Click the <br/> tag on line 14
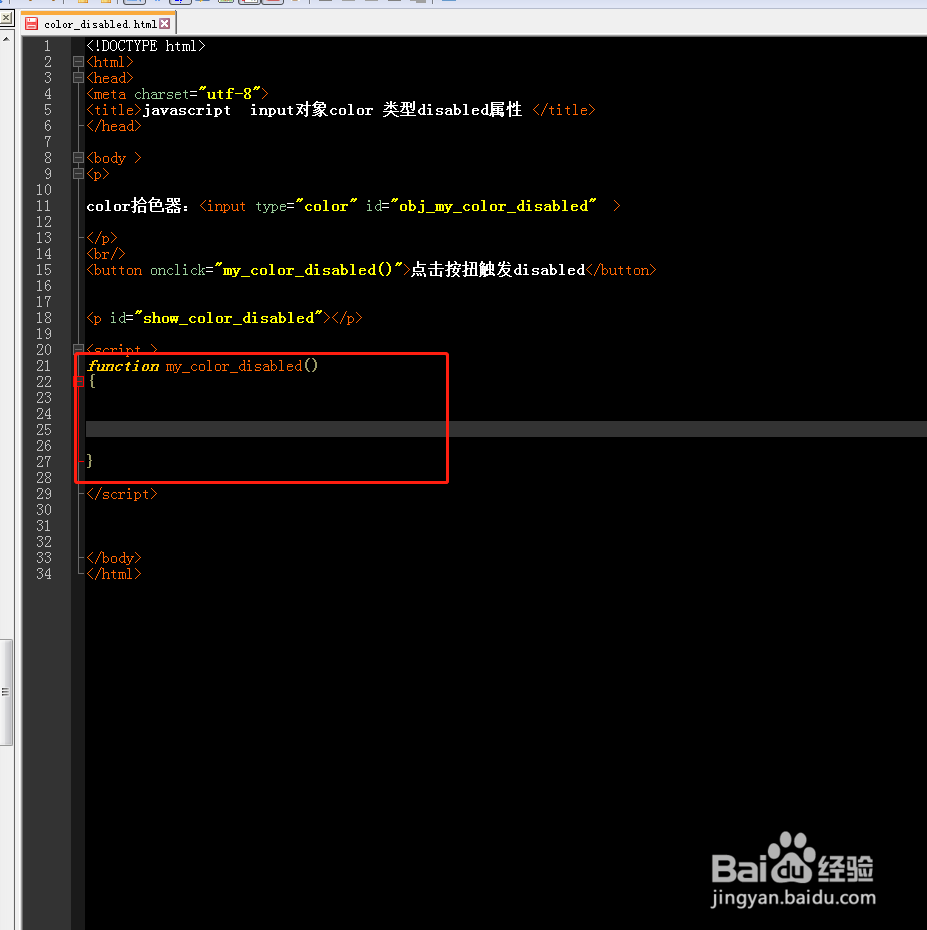927x930 pixels. 106,254
